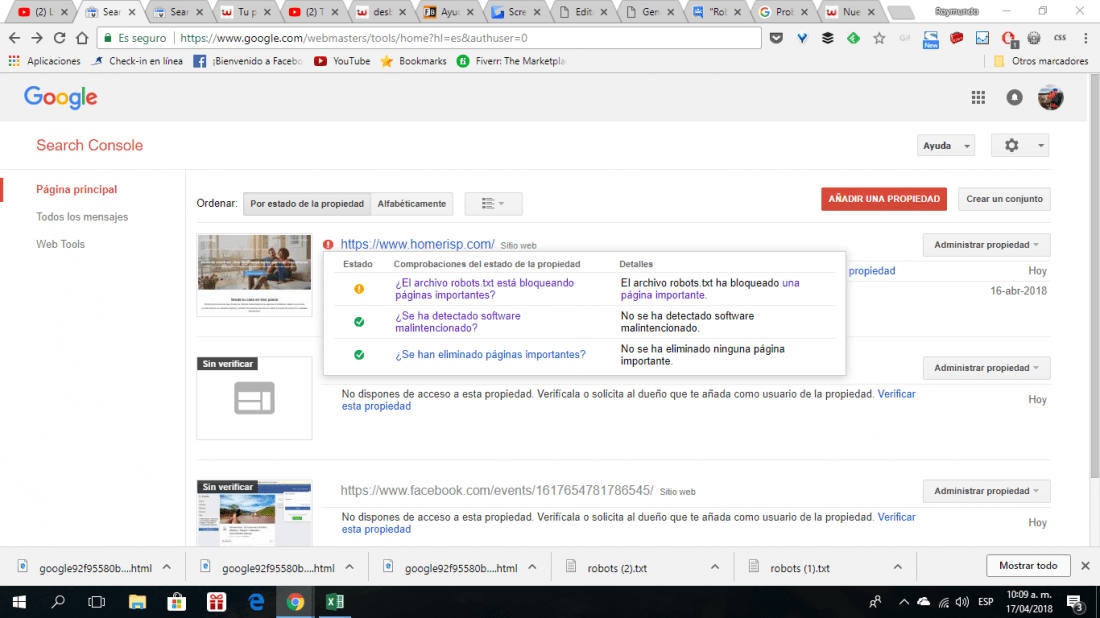Click Crear un conjunto button

(1004, 199)
